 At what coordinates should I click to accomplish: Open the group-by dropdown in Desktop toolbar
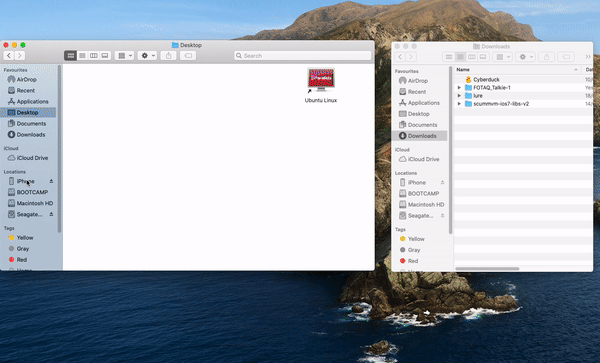(x=124, y=55)
